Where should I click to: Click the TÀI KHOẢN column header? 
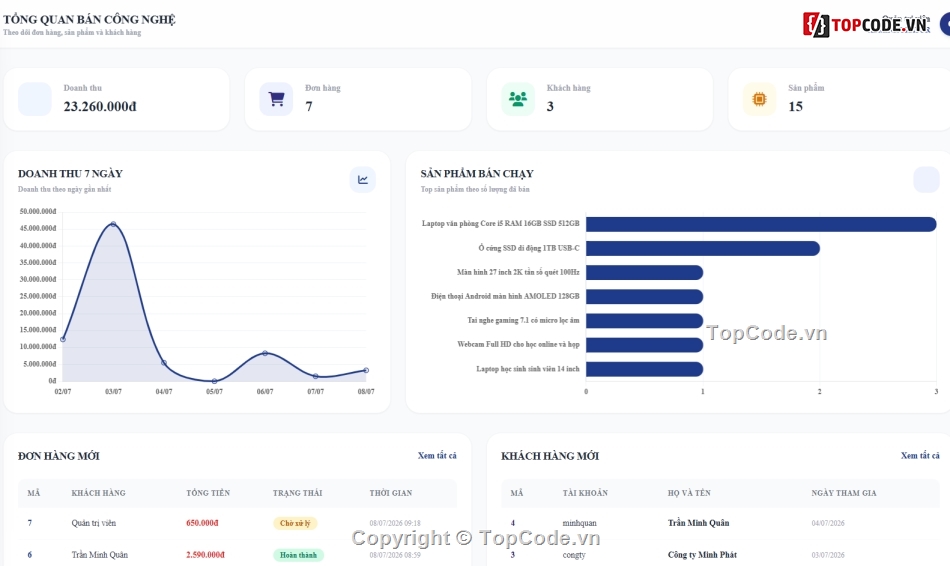[585, 493]
